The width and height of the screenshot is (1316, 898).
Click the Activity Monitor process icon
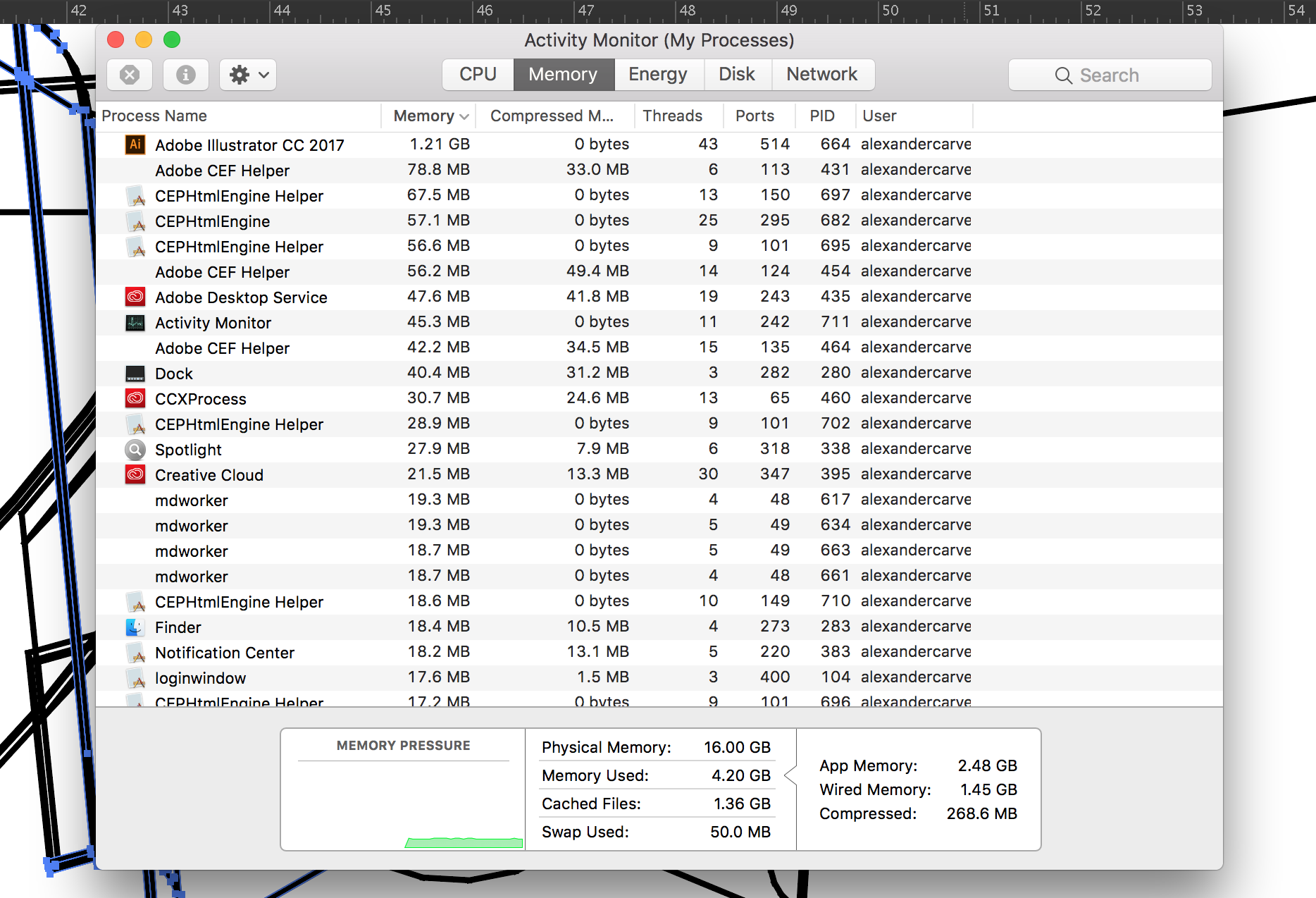point(135,322)
